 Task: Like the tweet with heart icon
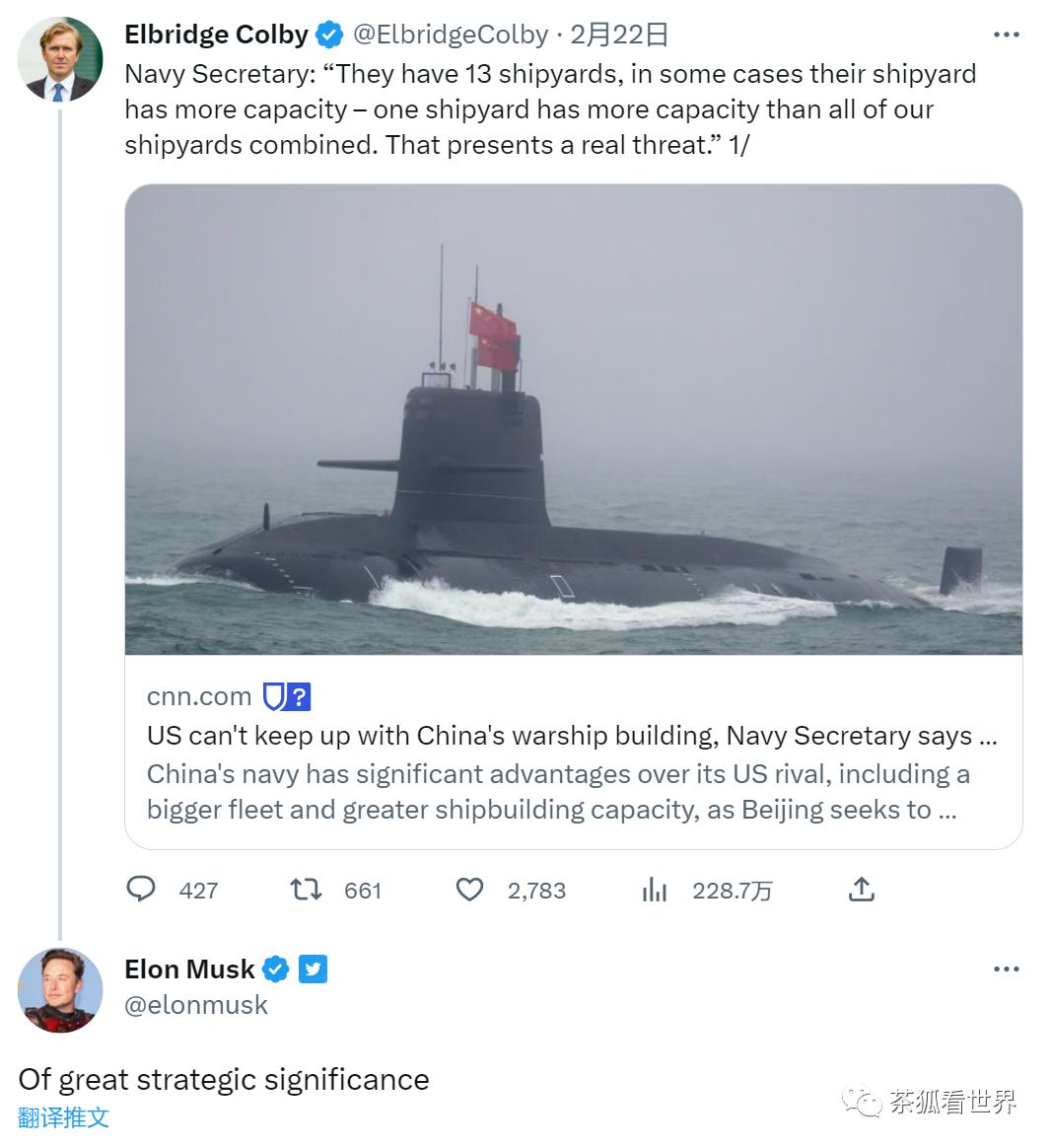pyautogui.click(x=469, y=890)
